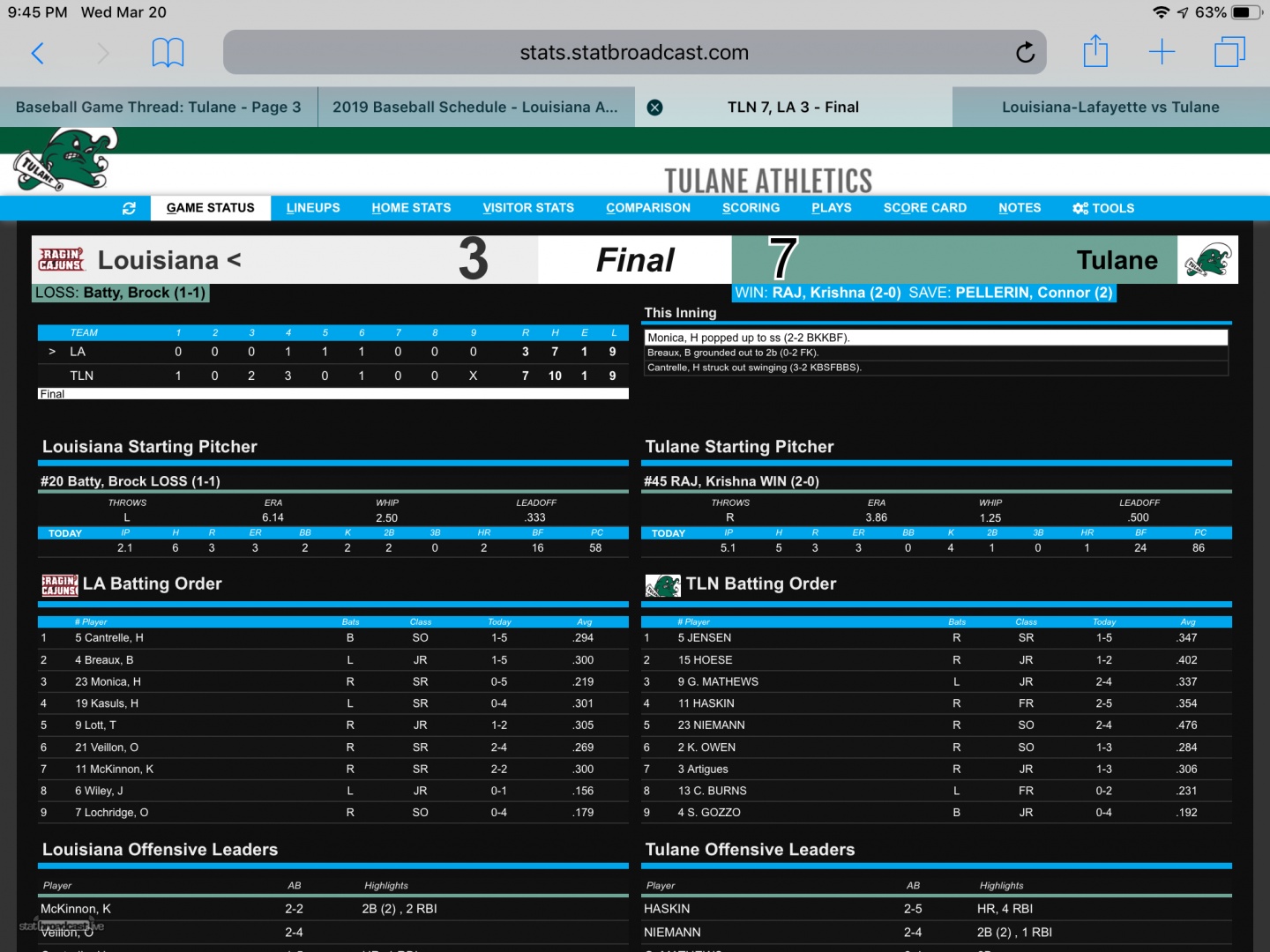This screenshot has height=952, width=1270.
Task: Open the Safari share sheet icon
Action: pos(1095,51)
